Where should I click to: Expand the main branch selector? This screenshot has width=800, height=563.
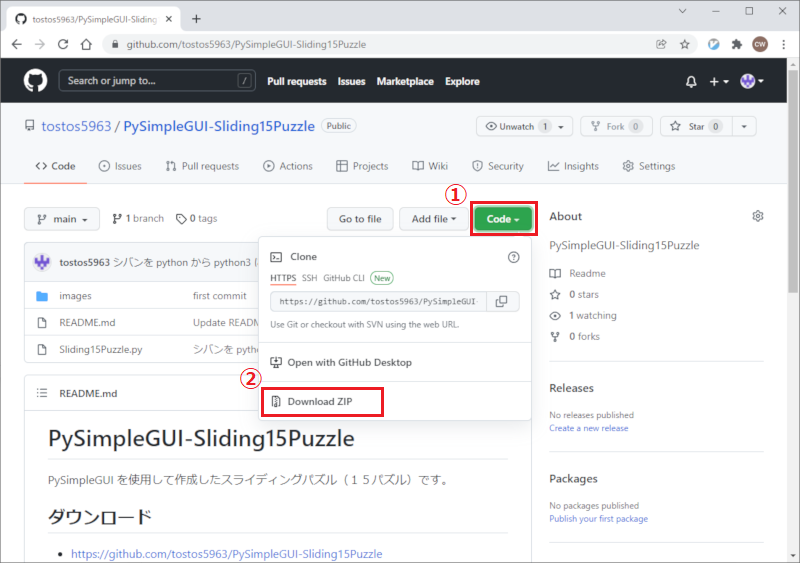(x=62, y=219)
